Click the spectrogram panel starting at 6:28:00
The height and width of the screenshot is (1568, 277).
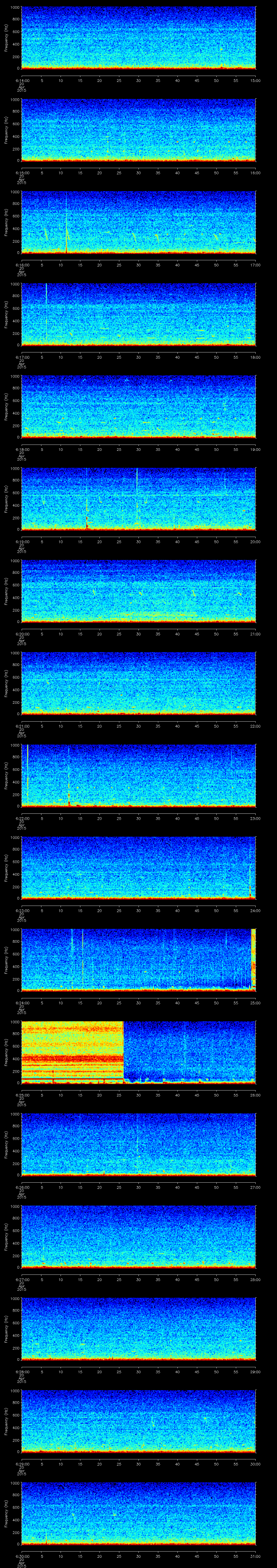[138, 1329]
